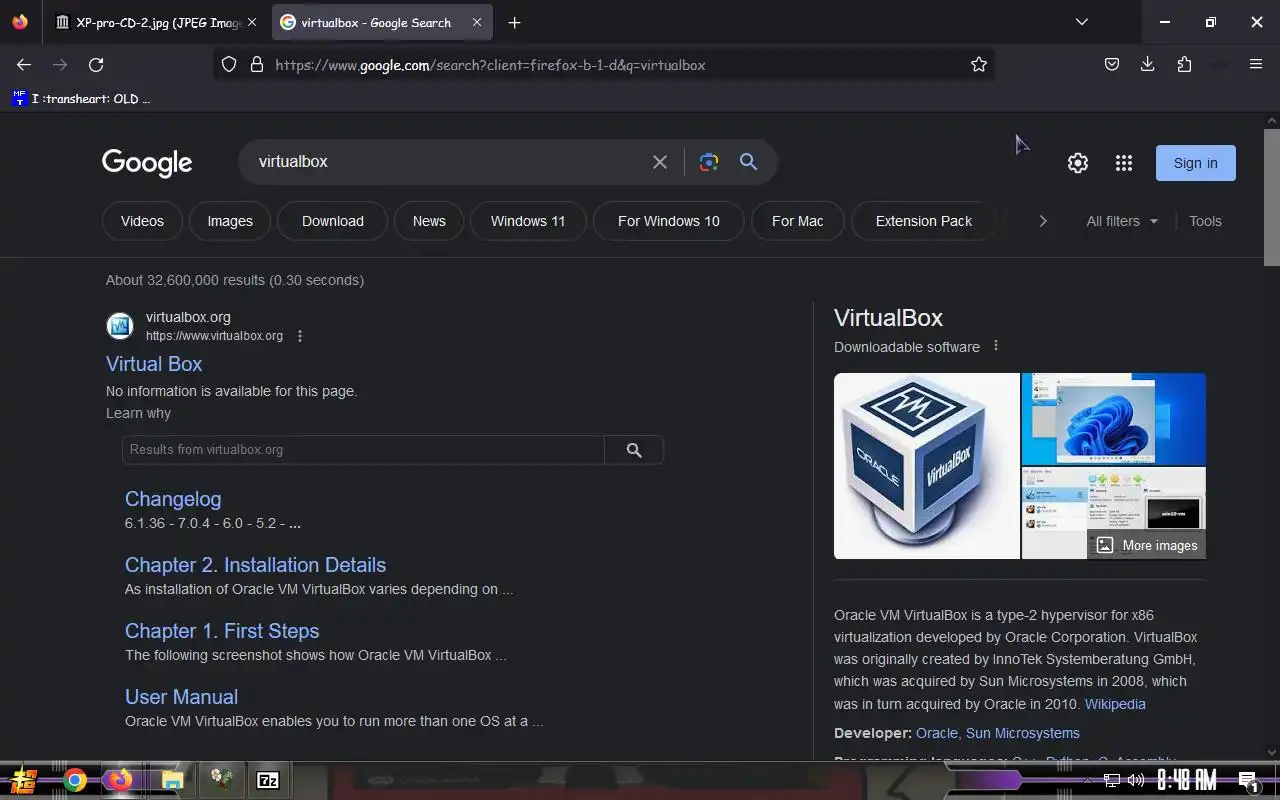1280x800 pixels.
Task: Click Chrome icon in the taskbar
Action: click(x=75, y=780)
